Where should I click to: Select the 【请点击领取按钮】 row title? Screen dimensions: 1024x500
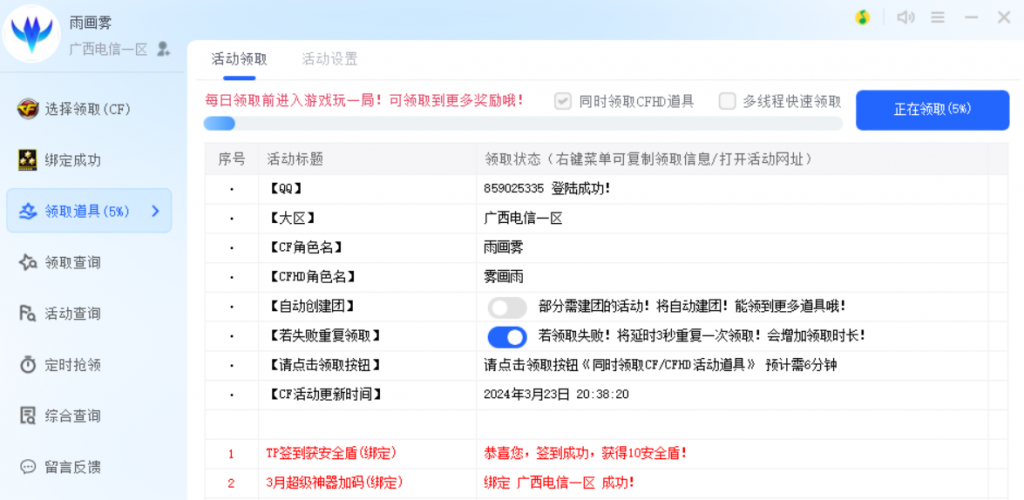click(x=324, y=366)
